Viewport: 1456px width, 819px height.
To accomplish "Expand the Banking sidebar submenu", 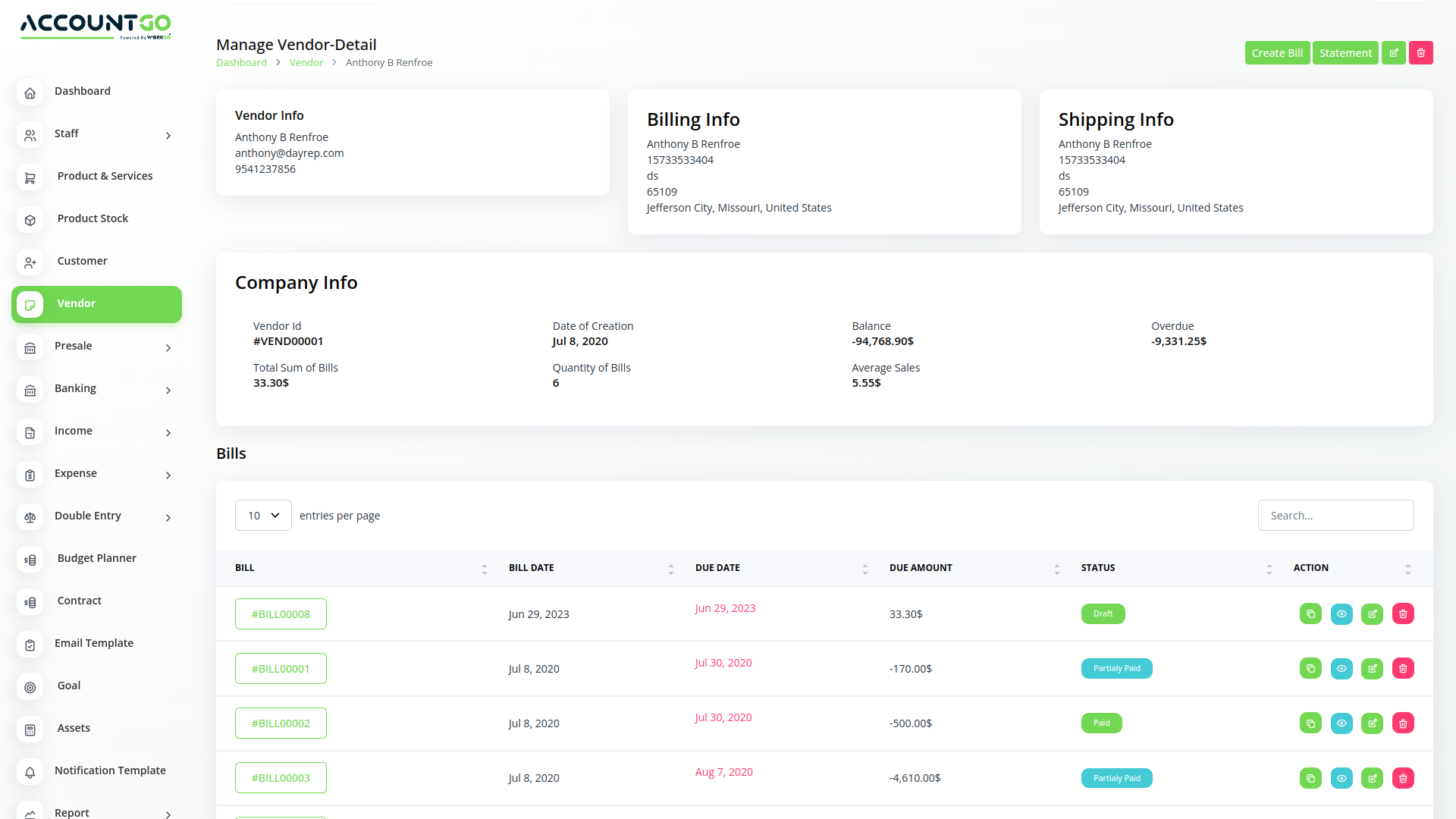I will point(168,390).
